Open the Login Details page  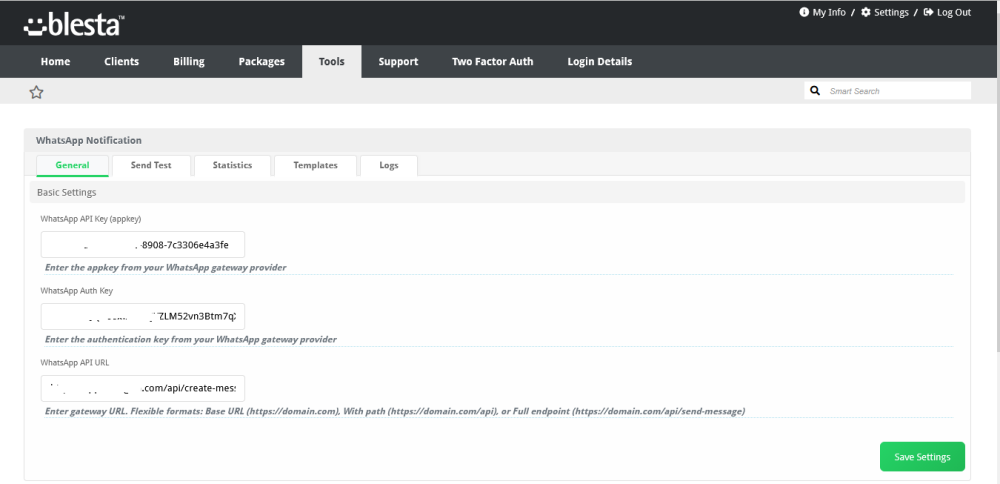point(599,61)
